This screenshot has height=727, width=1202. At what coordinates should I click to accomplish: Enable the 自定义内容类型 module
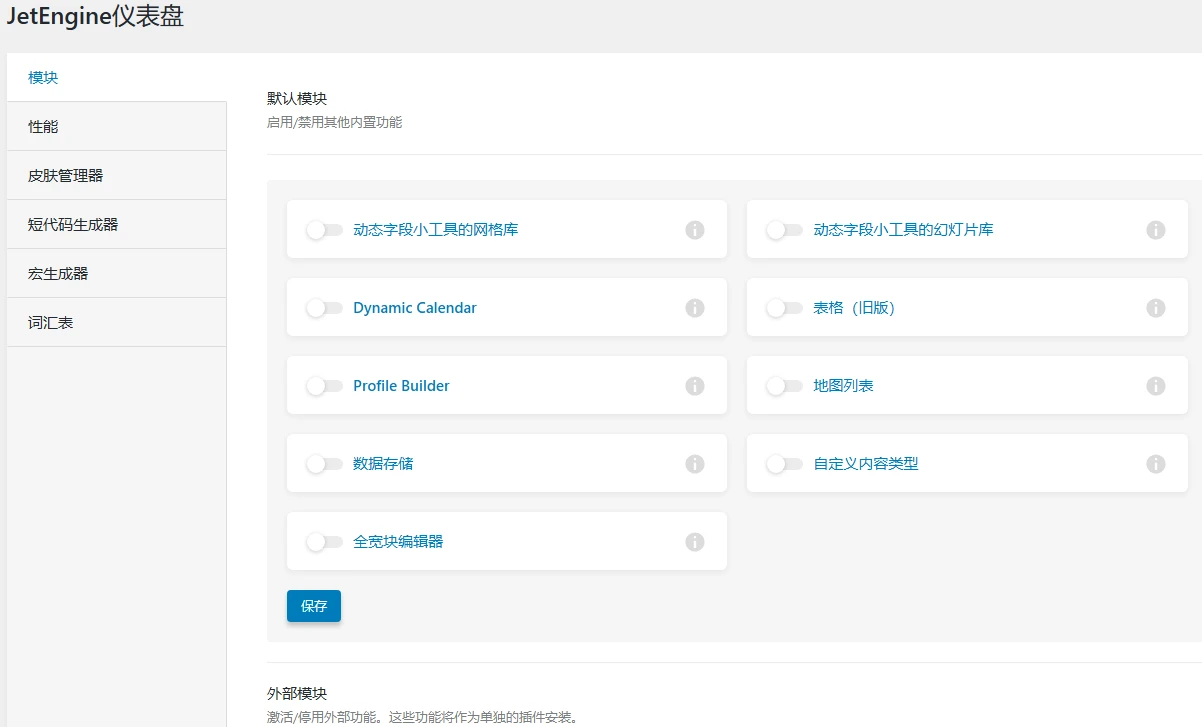pyautogui.click(x=784, y=463)
